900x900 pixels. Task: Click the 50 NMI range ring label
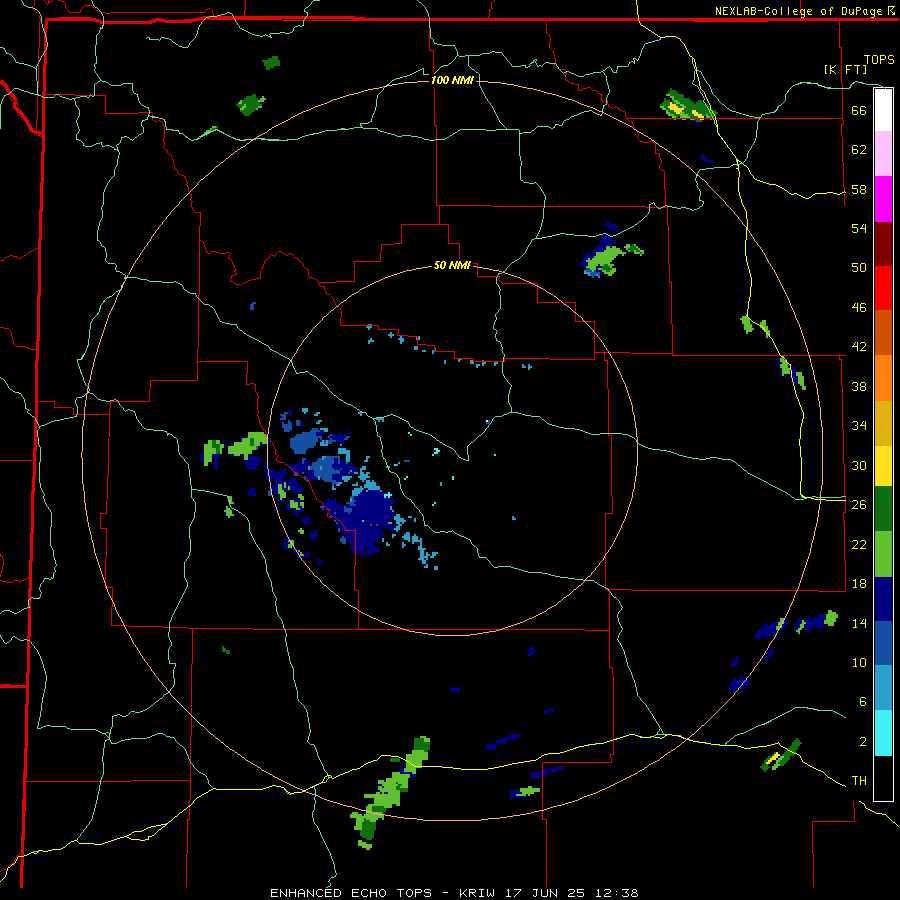point(452,265)
